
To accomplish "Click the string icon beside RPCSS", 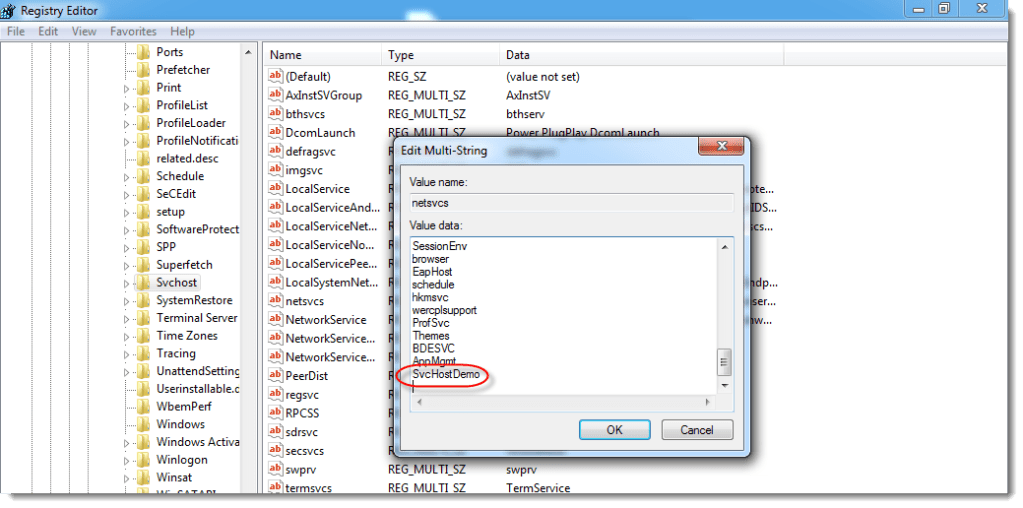I will [276, 413].
